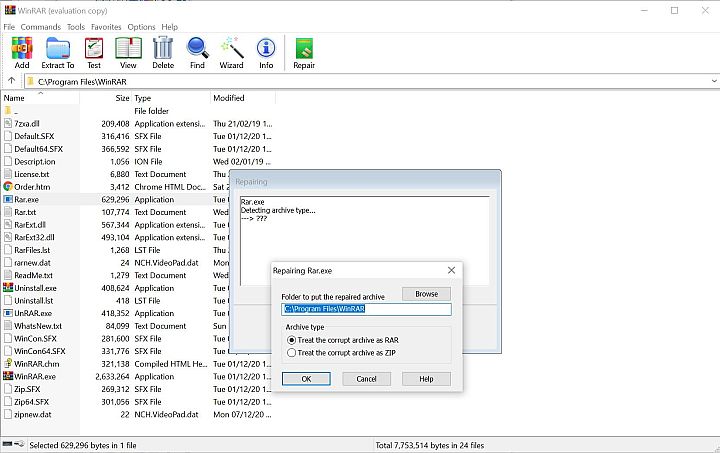Sort files by Modified column header
Image resolution: width=720 pixels, height=453 pixels.
point(243,98)
